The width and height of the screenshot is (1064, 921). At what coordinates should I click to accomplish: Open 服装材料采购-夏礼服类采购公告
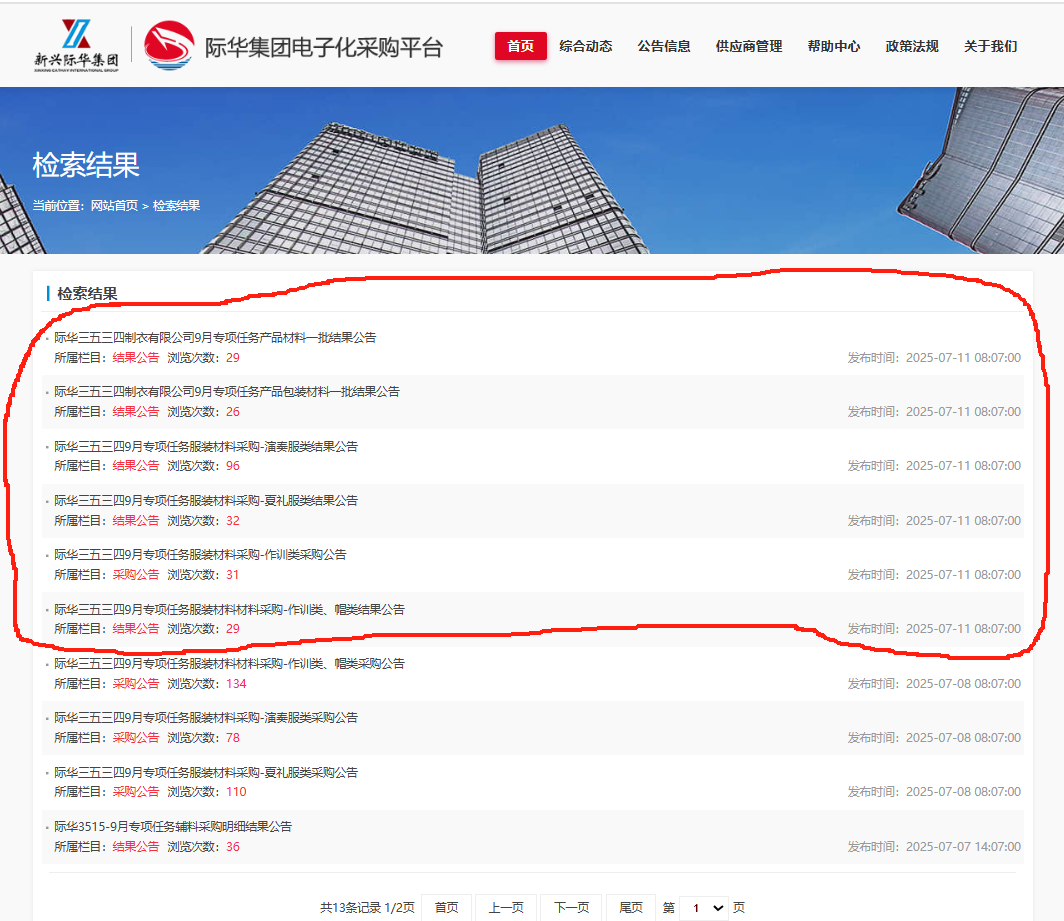coord(206,772)
